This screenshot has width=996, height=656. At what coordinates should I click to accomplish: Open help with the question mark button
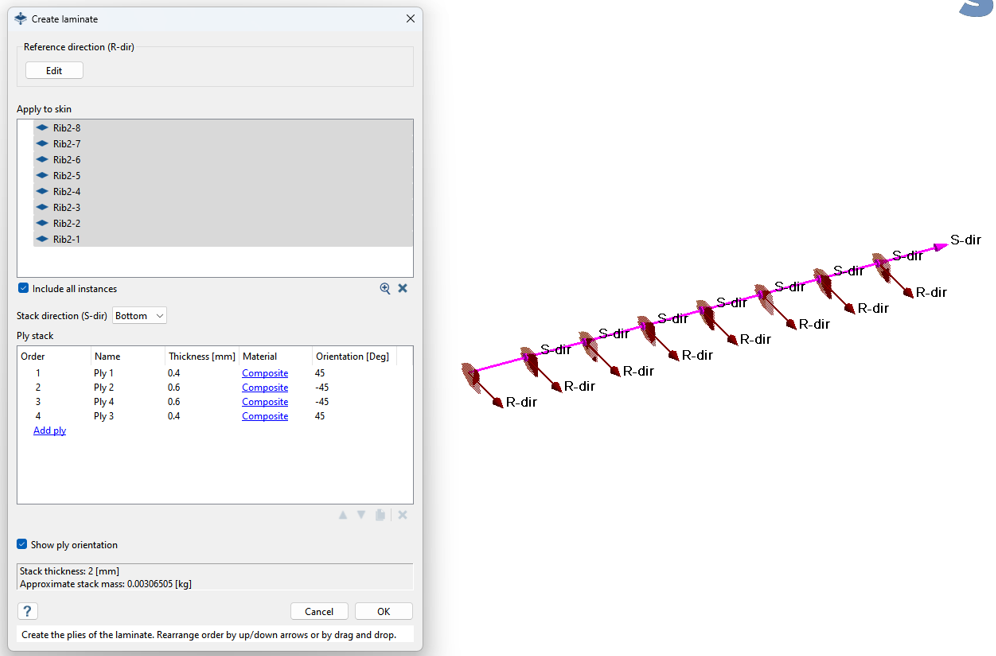(x=27, y=611)
